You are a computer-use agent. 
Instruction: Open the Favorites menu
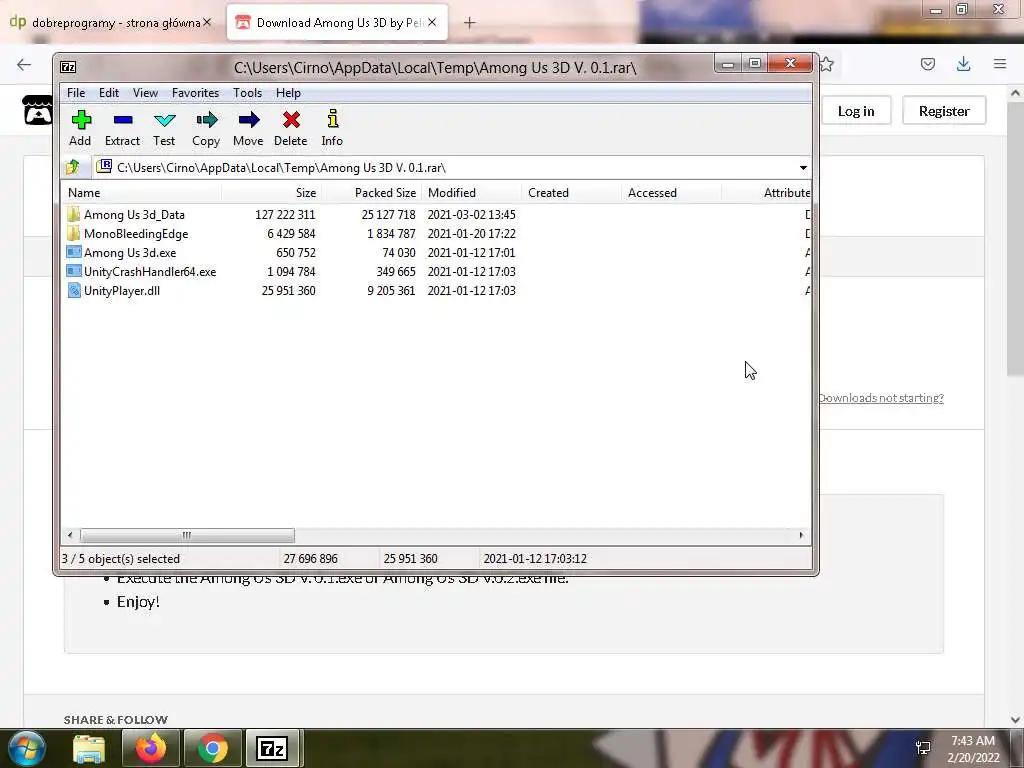[195, 93]
